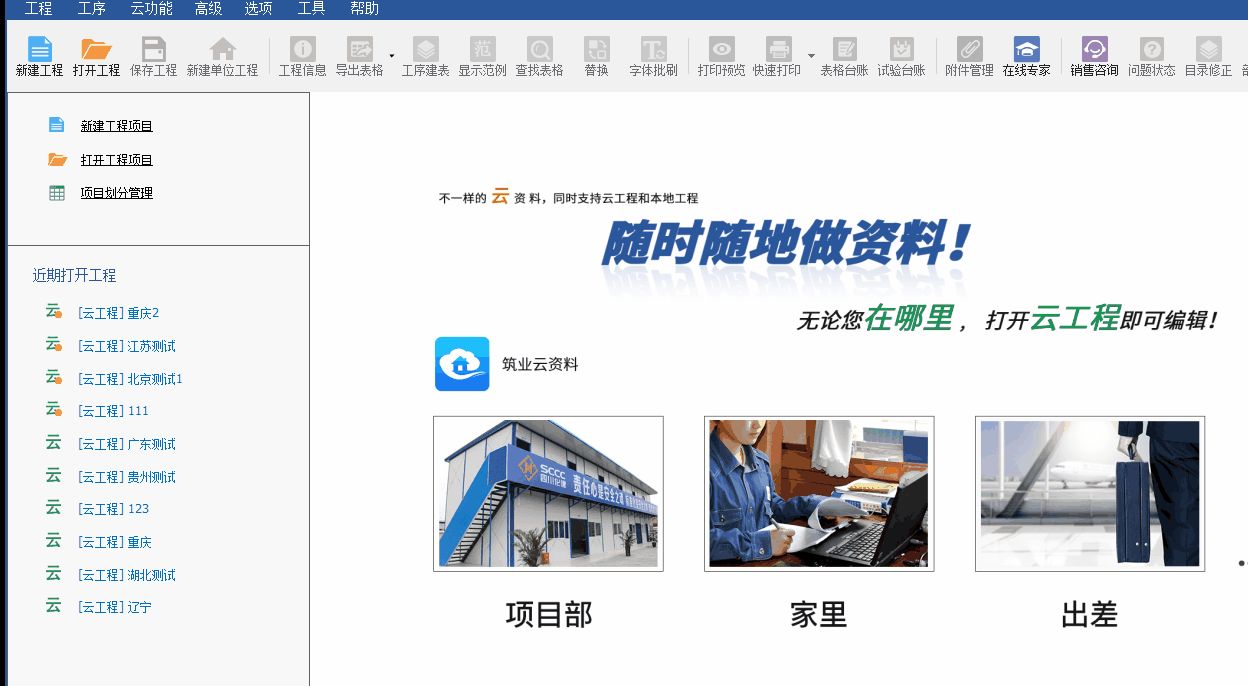Open the 云功能 menu
The width and height of the screenshot is (1248, 686).
tap(151, 9)
